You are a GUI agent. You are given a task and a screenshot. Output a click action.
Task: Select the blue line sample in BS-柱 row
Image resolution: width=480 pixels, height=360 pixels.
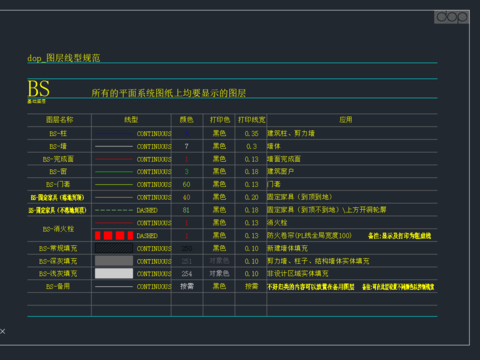(x=114, y=134)
